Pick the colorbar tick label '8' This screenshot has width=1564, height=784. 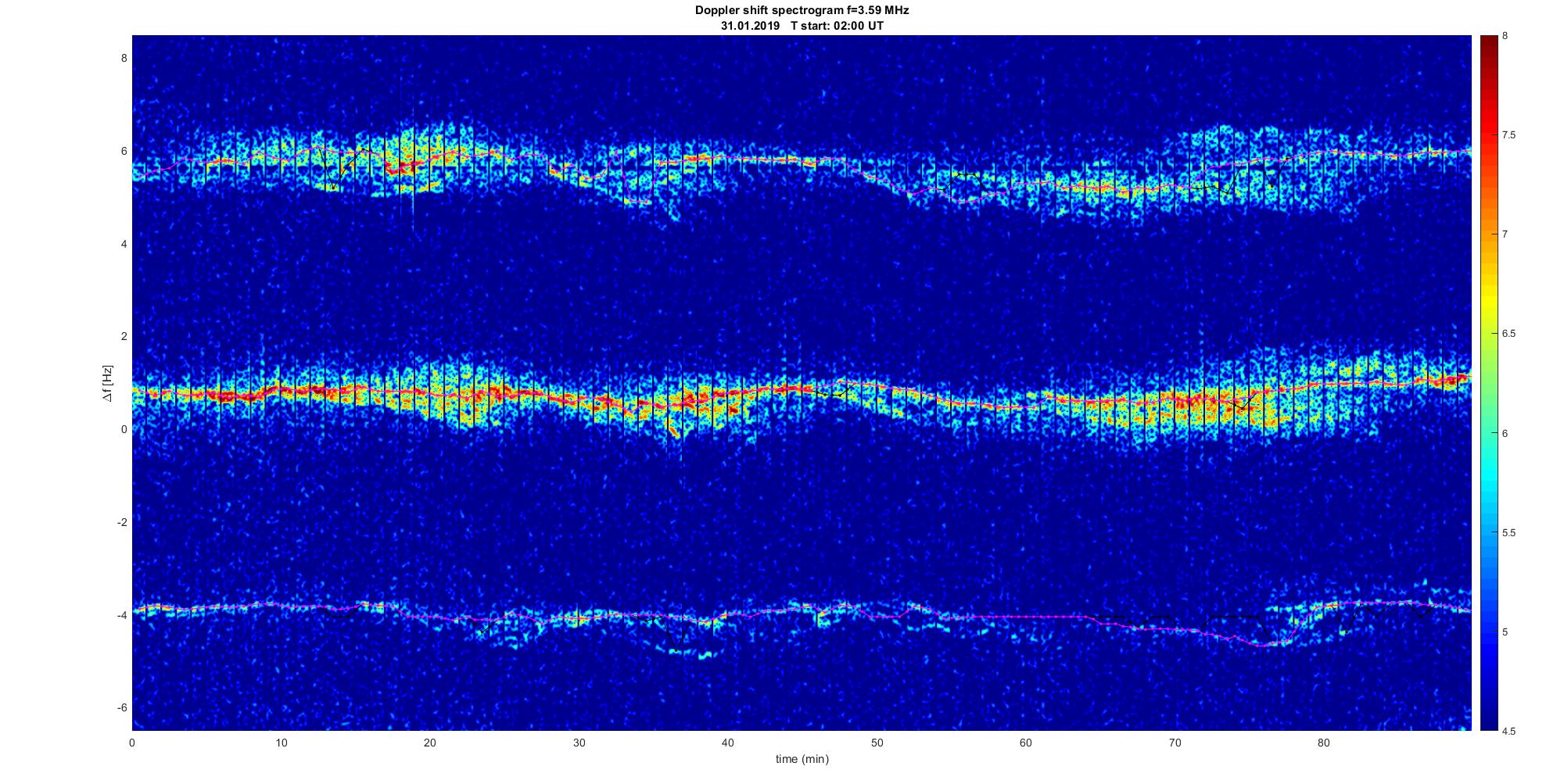coord(1505,36)
